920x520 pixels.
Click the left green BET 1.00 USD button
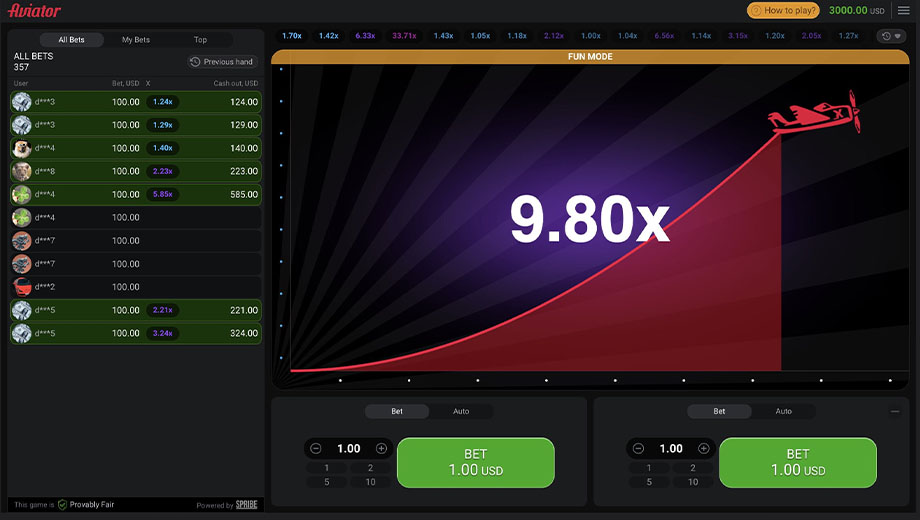[476, 462]
